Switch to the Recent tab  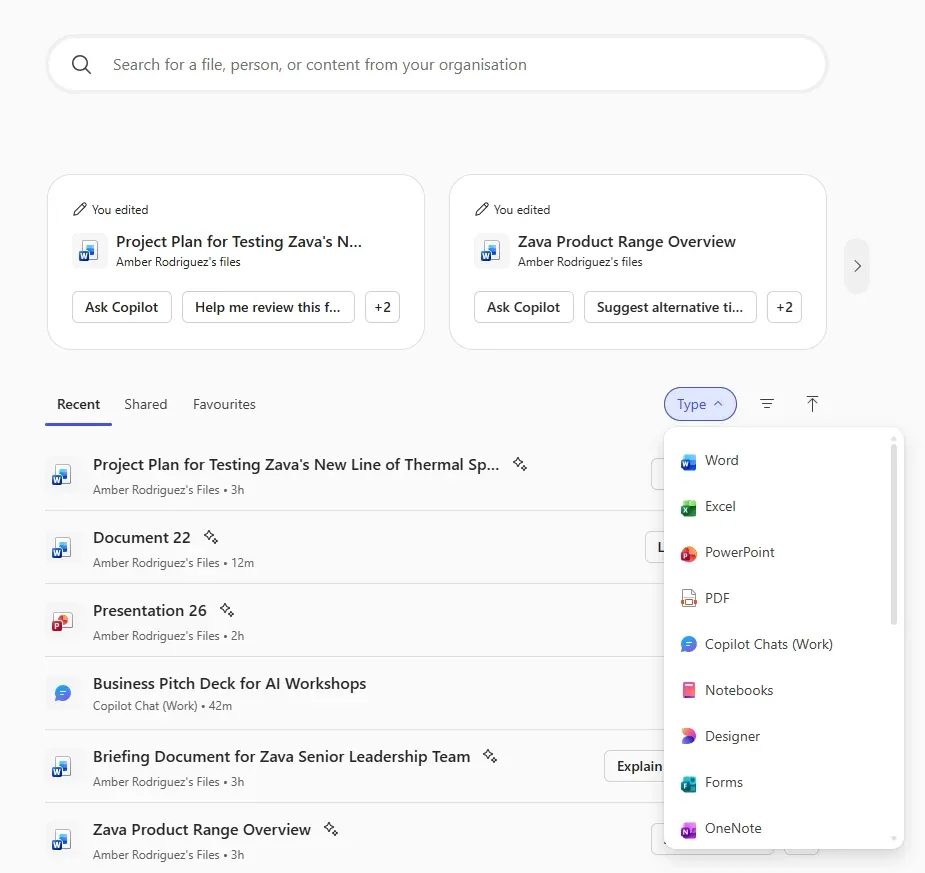coord(78,404)
